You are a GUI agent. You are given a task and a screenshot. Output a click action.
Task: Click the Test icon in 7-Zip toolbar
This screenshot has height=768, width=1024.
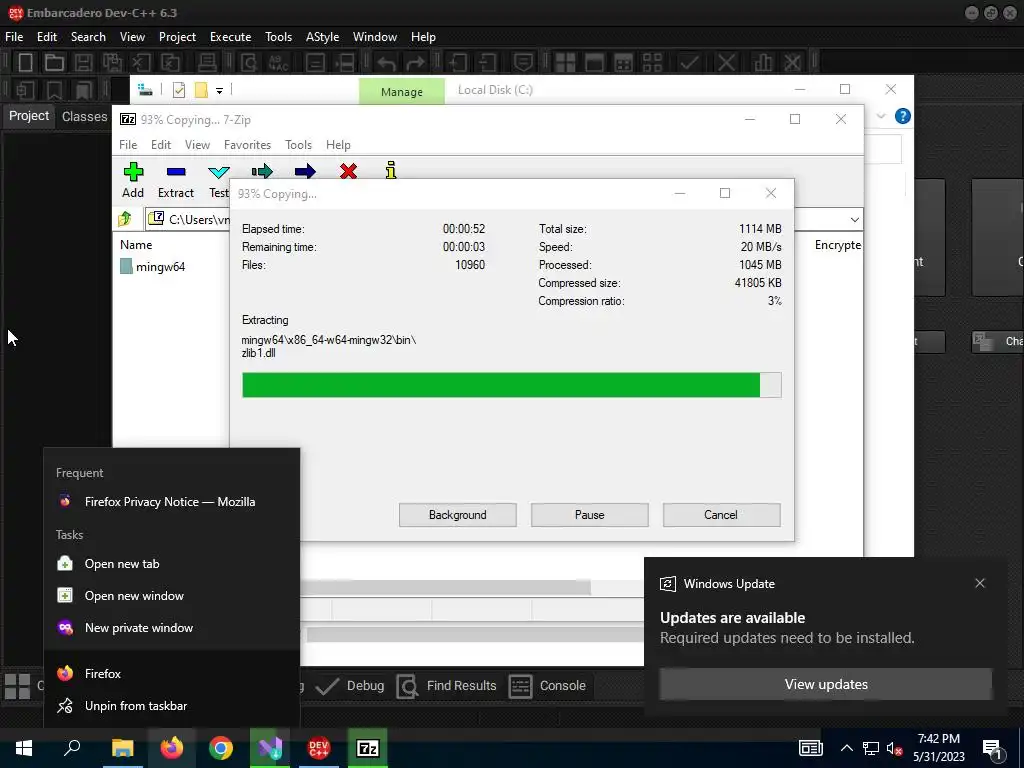[x=219, y=172]
